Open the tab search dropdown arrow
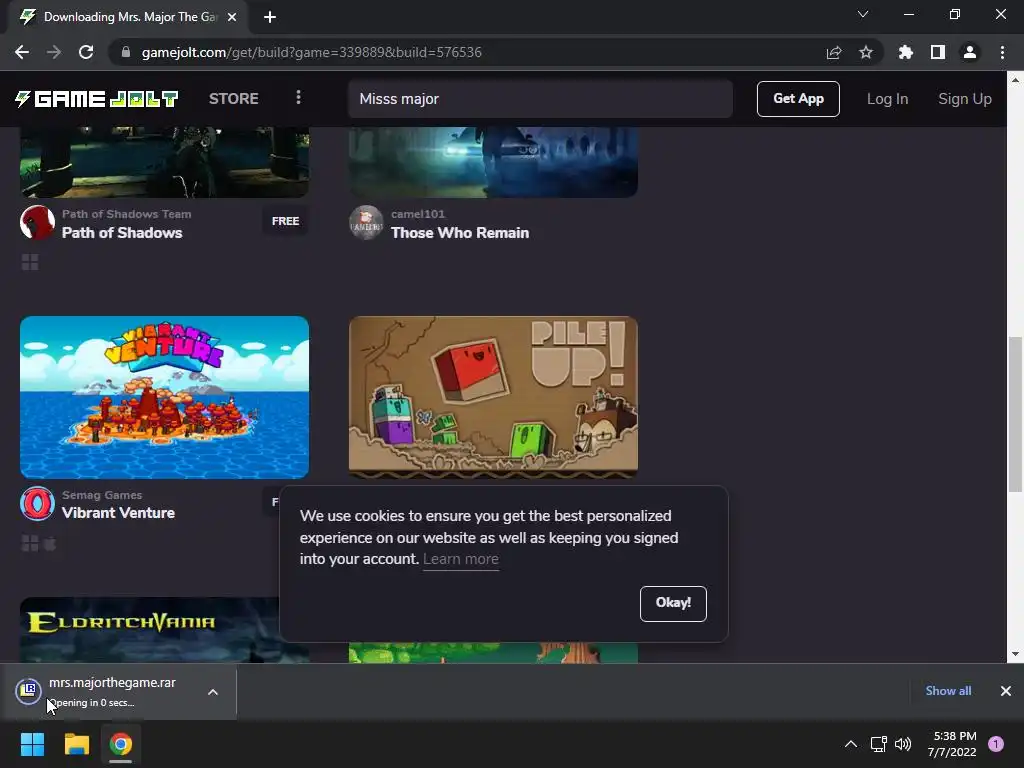Image resolution: width=1024 pixels, height=768 pixels. (863, 14)
